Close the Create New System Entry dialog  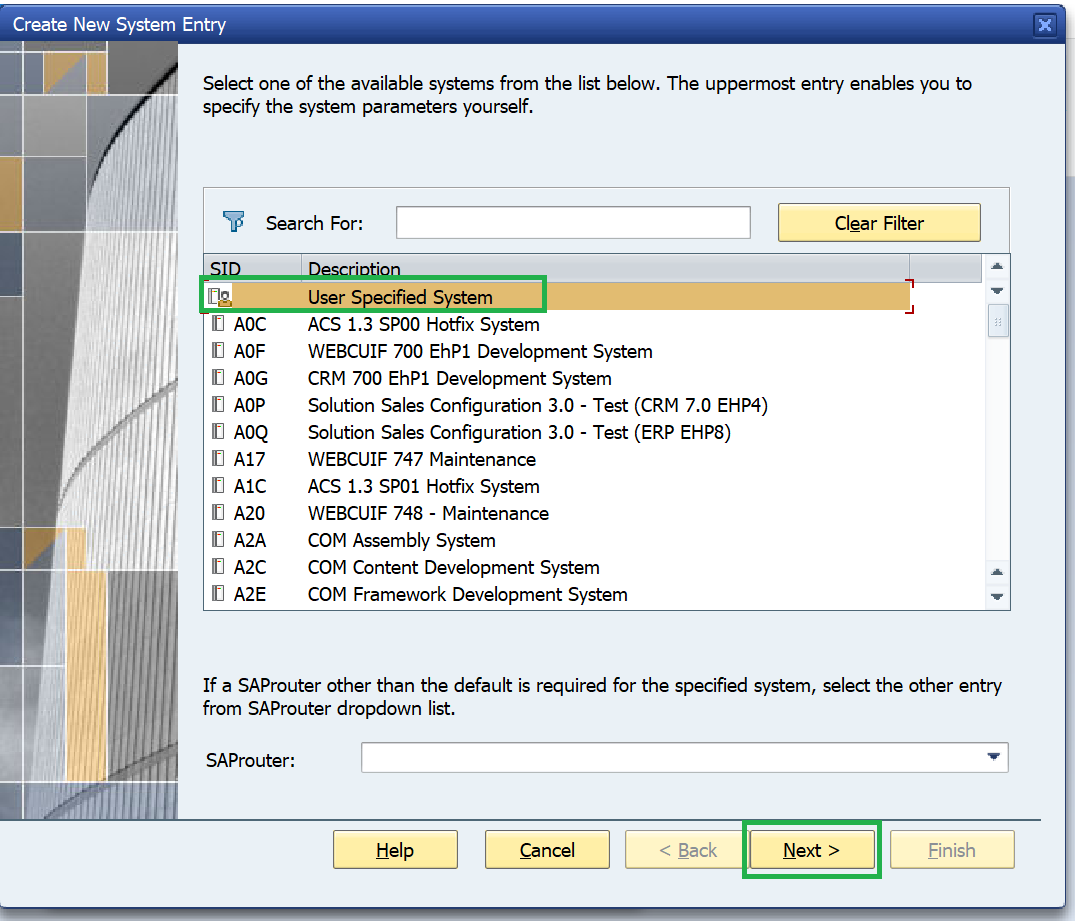point(1044,25)
